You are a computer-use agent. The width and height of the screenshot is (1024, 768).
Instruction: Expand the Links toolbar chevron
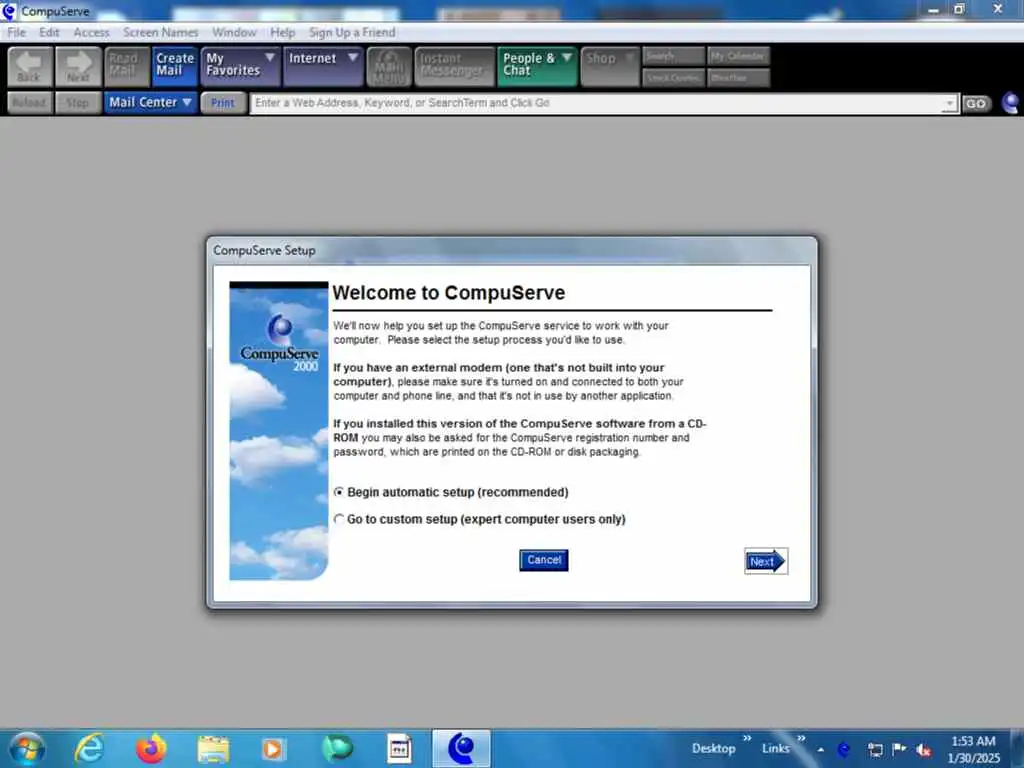(801, 738)
